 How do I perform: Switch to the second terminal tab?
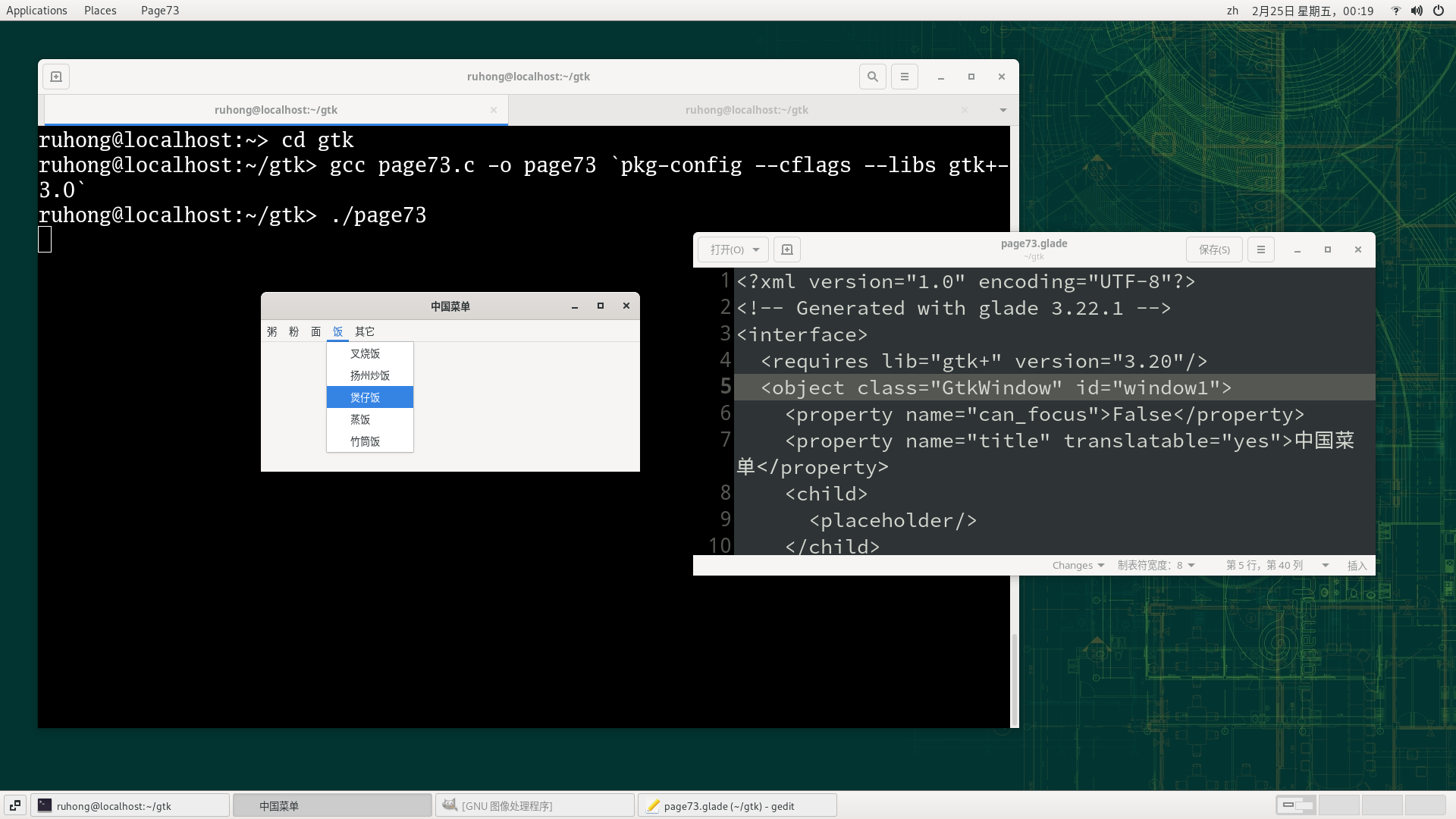pyautogui.click(x=746, y=110)
